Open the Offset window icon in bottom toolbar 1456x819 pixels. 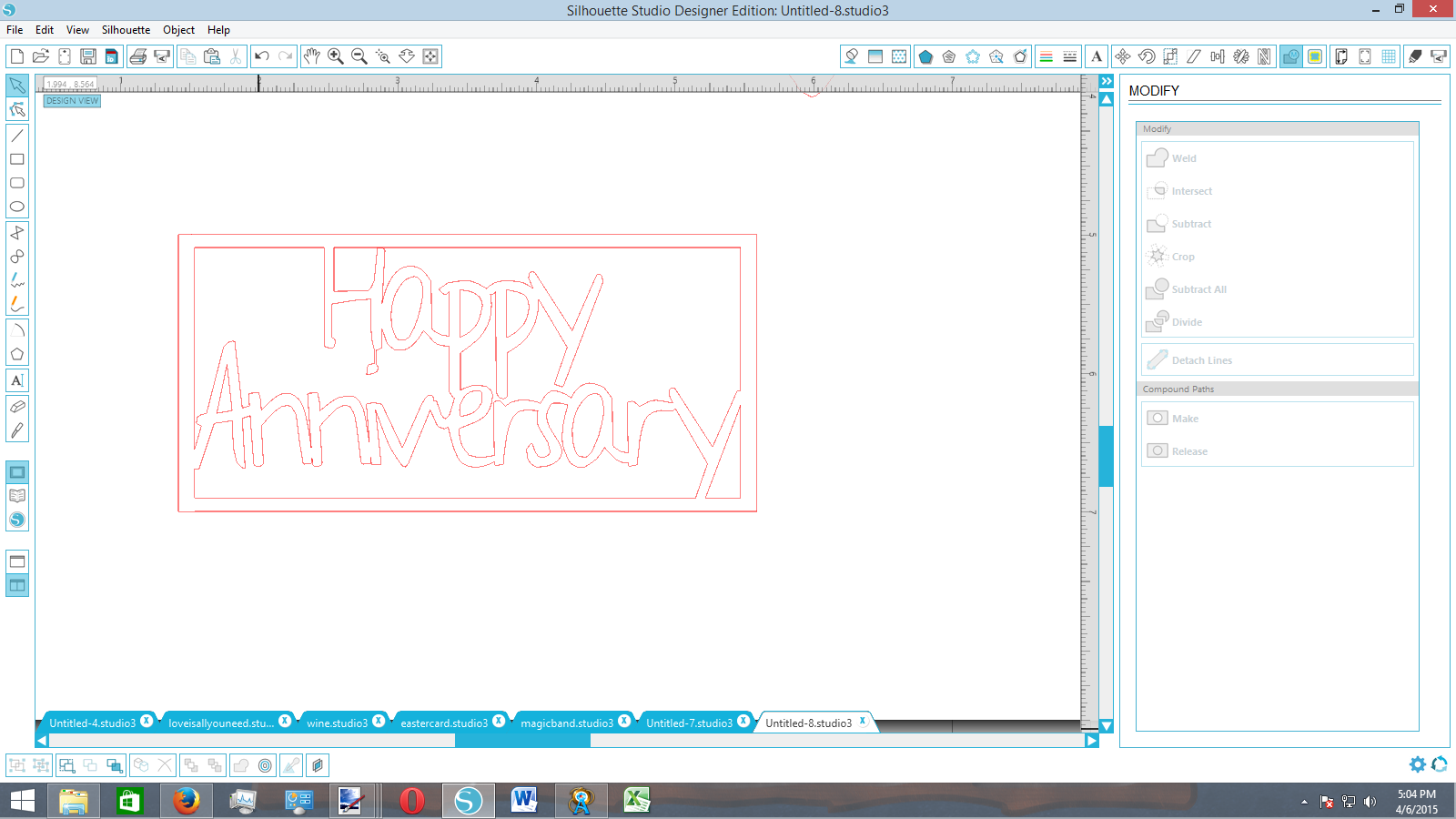(265, 765)
